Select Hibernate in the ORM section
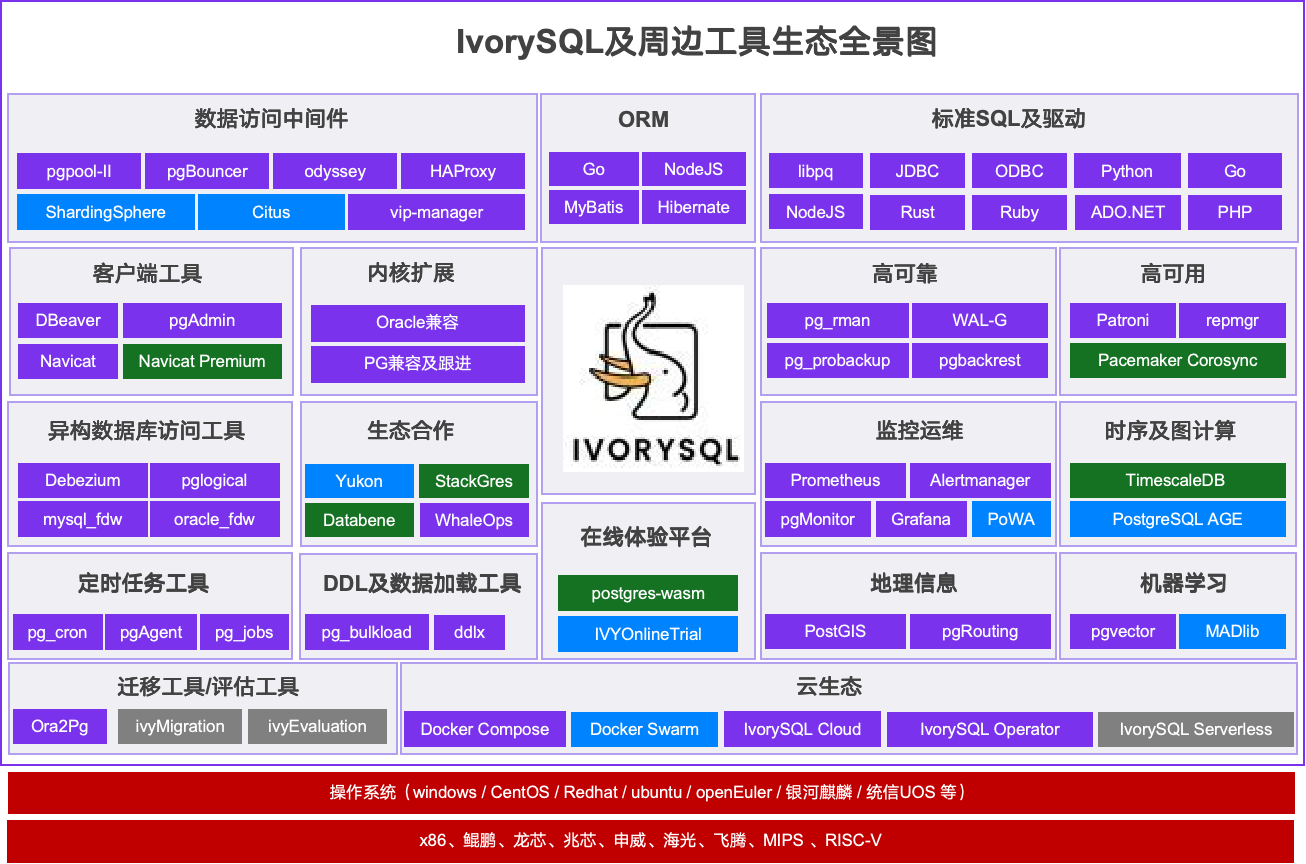 (693, 207)
